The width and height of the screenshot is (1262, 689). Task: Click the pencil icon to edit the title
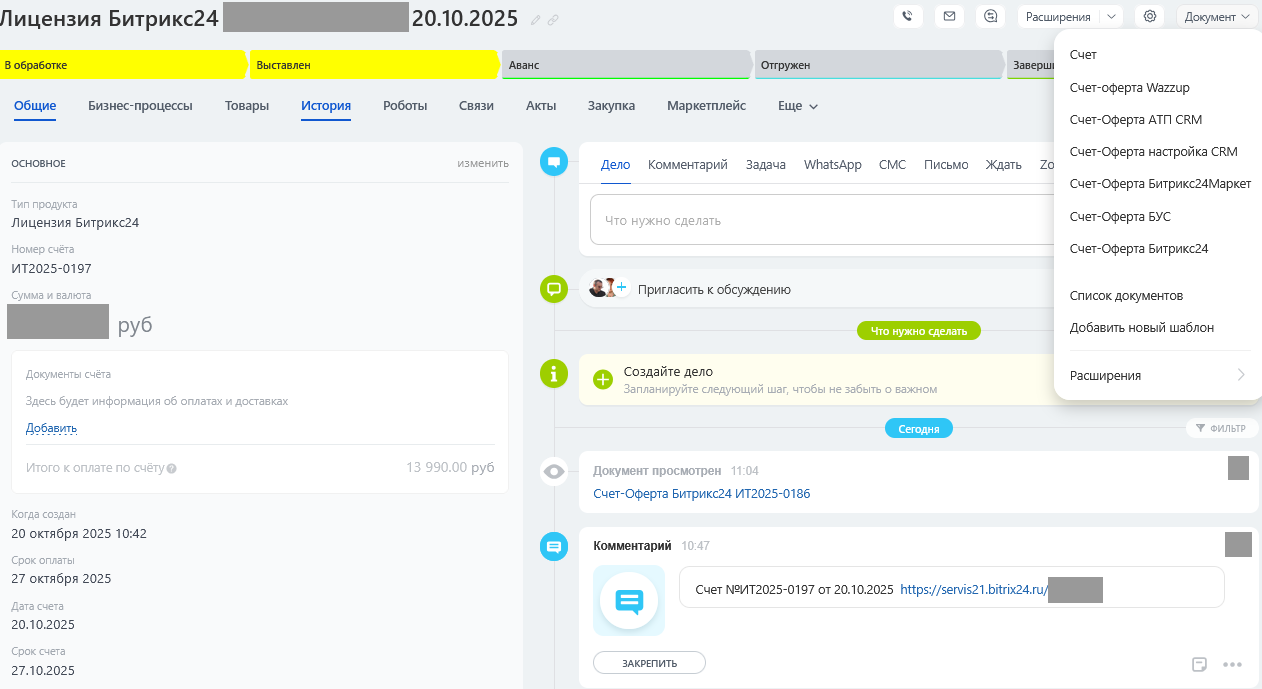click(536, 19)
